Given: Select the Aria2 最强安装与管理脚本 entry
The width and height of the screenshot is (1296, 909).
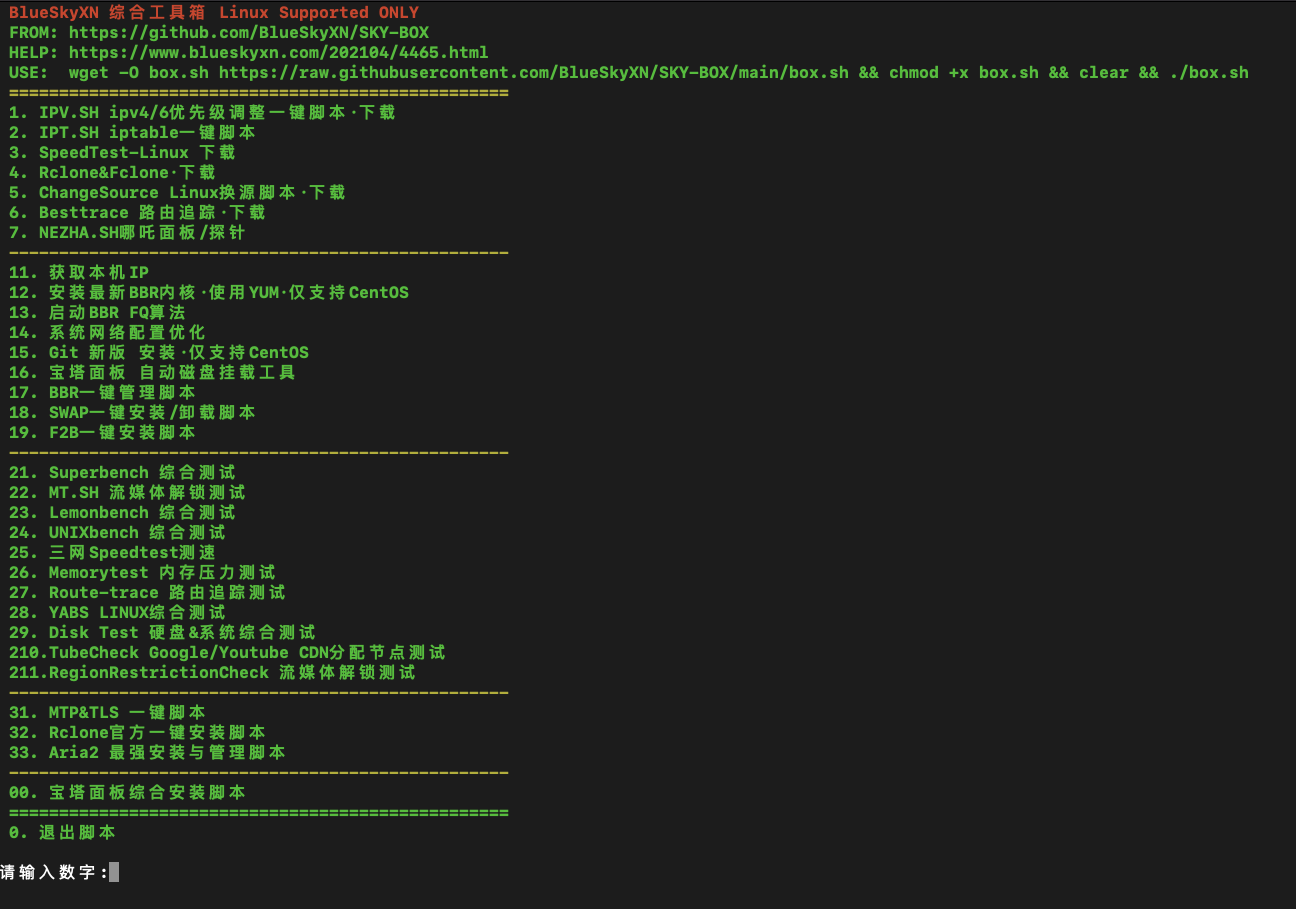Looking at the screenshot, I should 147,753.
